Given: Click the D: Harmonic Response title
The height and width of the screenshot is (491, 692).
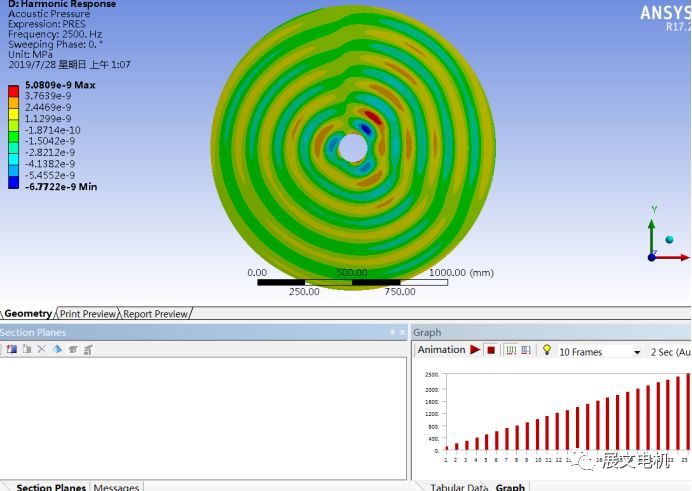Looking at the screenshot, I should click(62, 4).
